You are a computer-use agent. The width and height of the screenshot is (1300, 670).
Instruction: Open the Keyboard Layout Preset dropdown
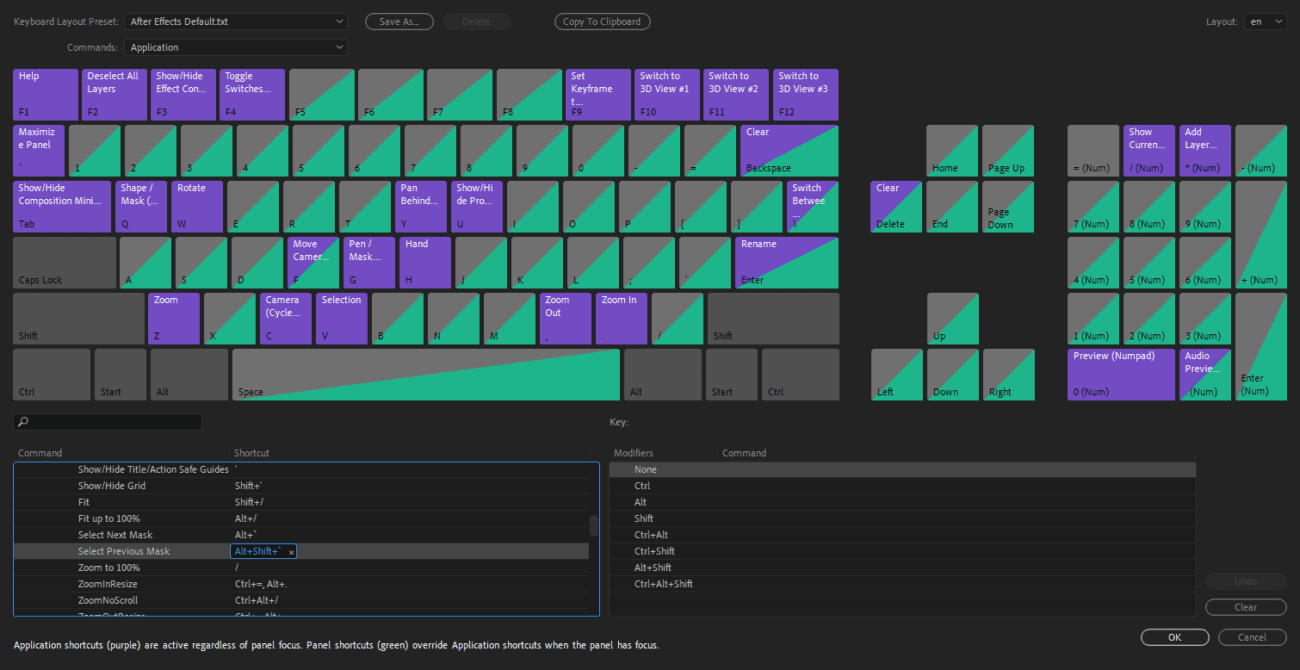[x=236, y=20]
